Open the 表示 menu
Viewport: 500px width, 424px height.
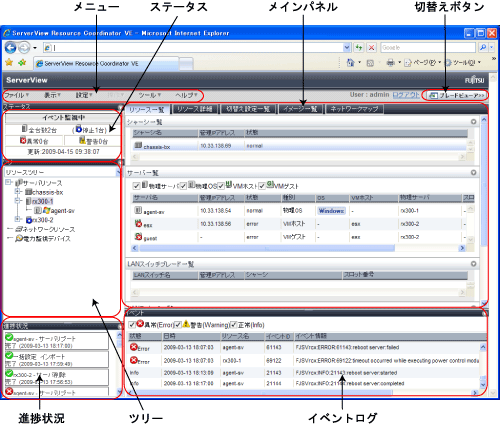tap(52, 95)
